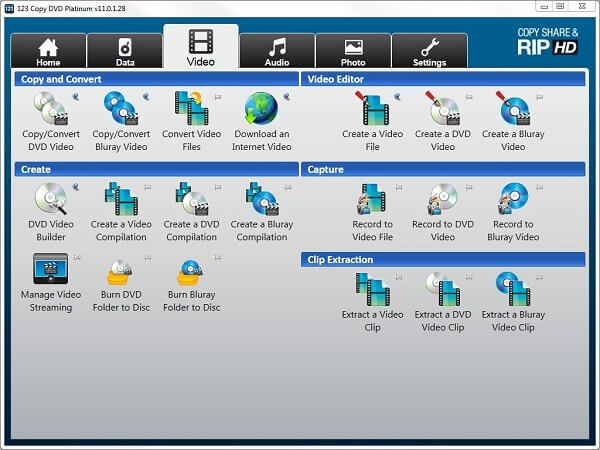The image size is (600, 450).
Task: Launch Record to Bluray Video
Action: (x=513, y=200)
